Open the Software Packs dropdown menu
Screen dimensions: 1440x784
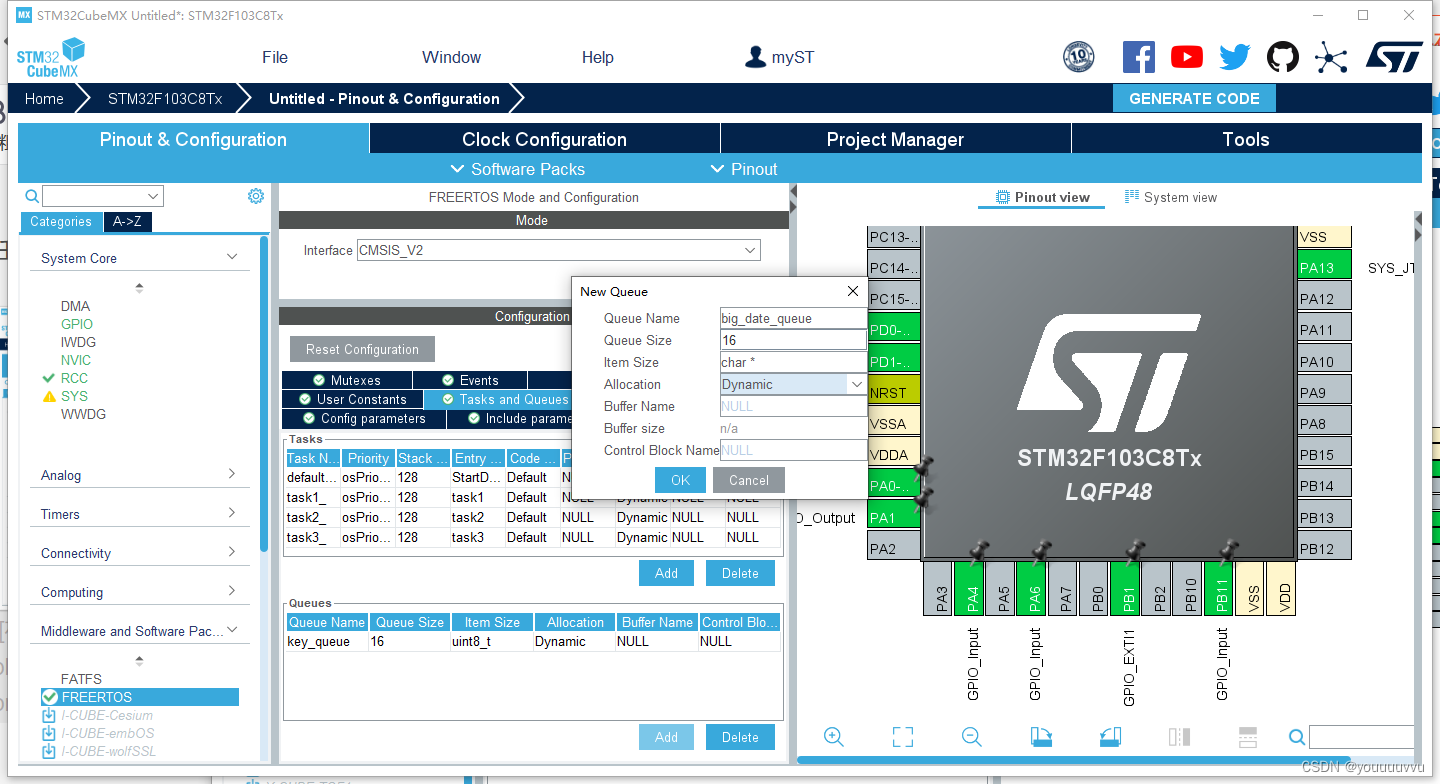pyautogui.click(x=518, y=169)
